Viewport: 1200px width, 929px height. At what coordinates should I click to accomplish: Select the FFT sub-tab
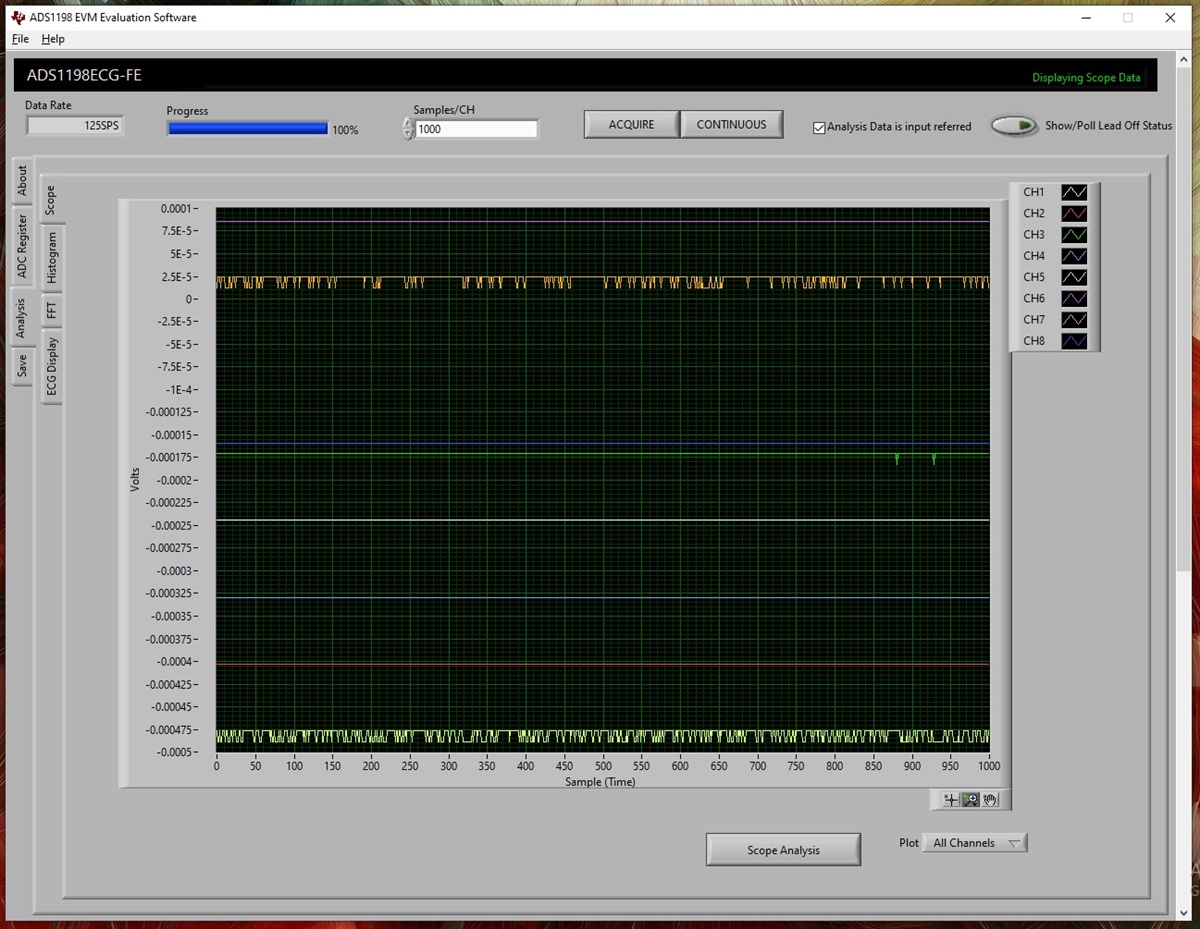pos(51,310)
